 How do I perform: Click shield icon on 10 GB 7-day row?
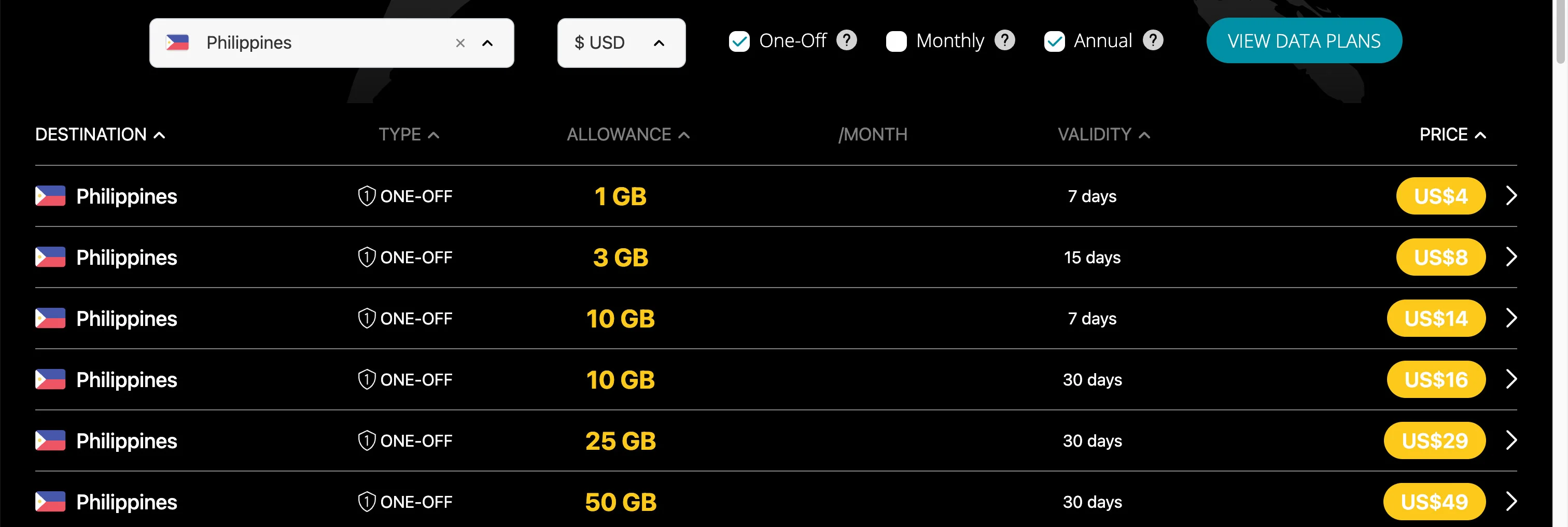point(367,318)
